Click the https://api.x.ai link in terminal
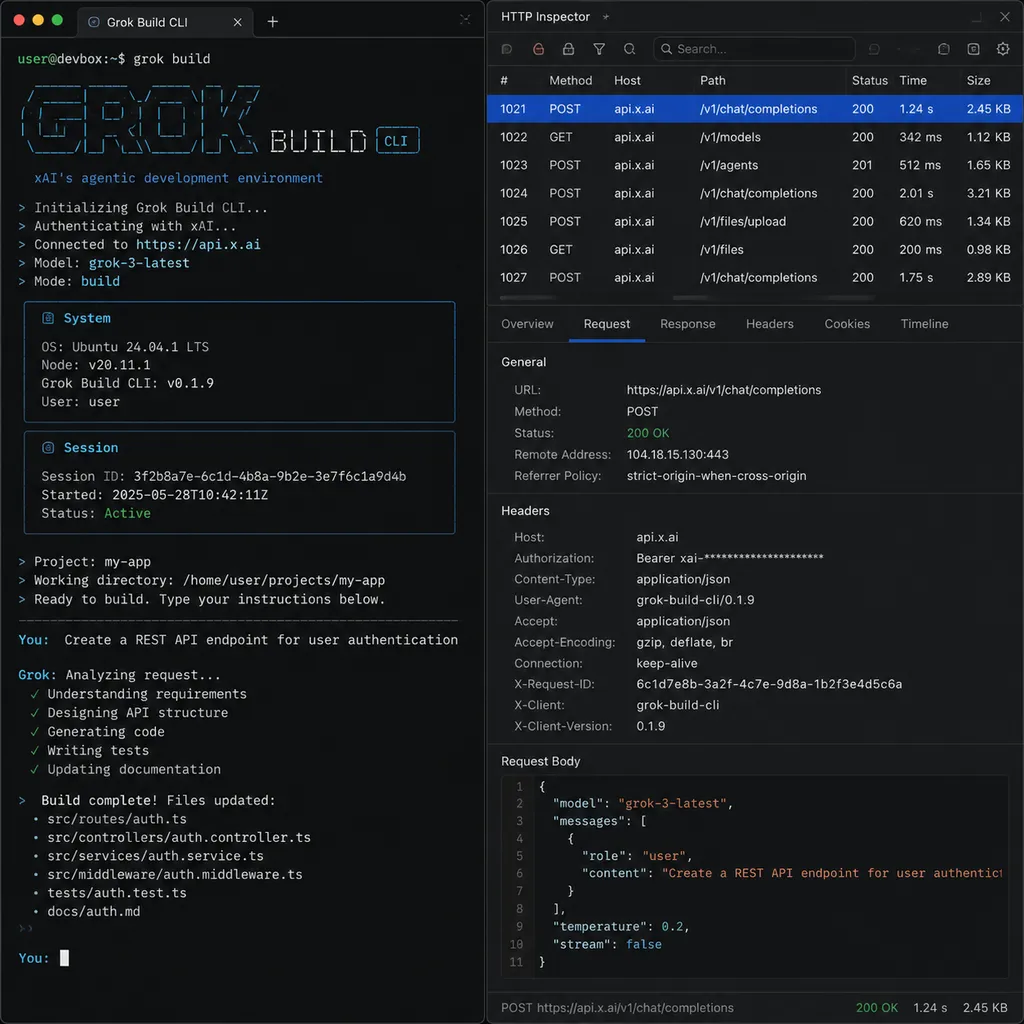1024x1024 pixels. (198, 244)
